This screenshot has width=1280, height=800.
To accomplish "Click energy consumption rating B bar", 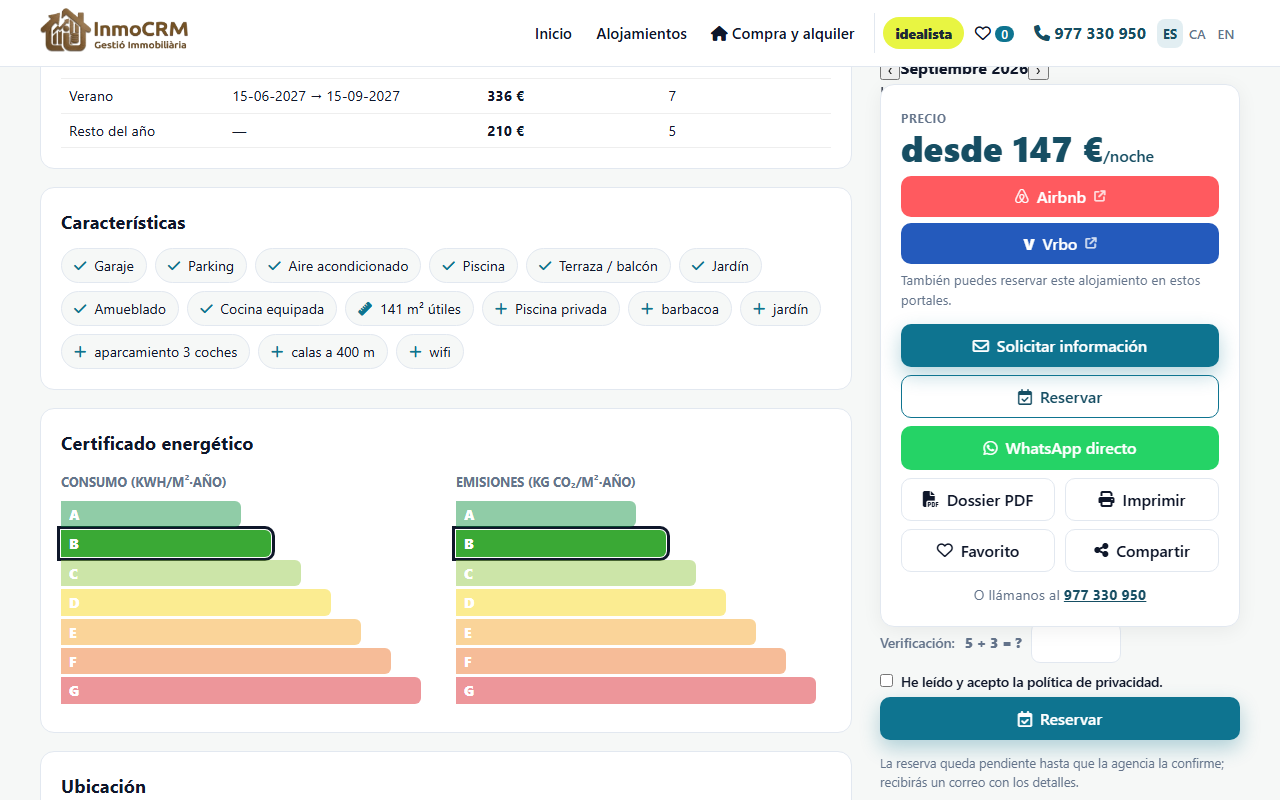I will click(166, 544).
